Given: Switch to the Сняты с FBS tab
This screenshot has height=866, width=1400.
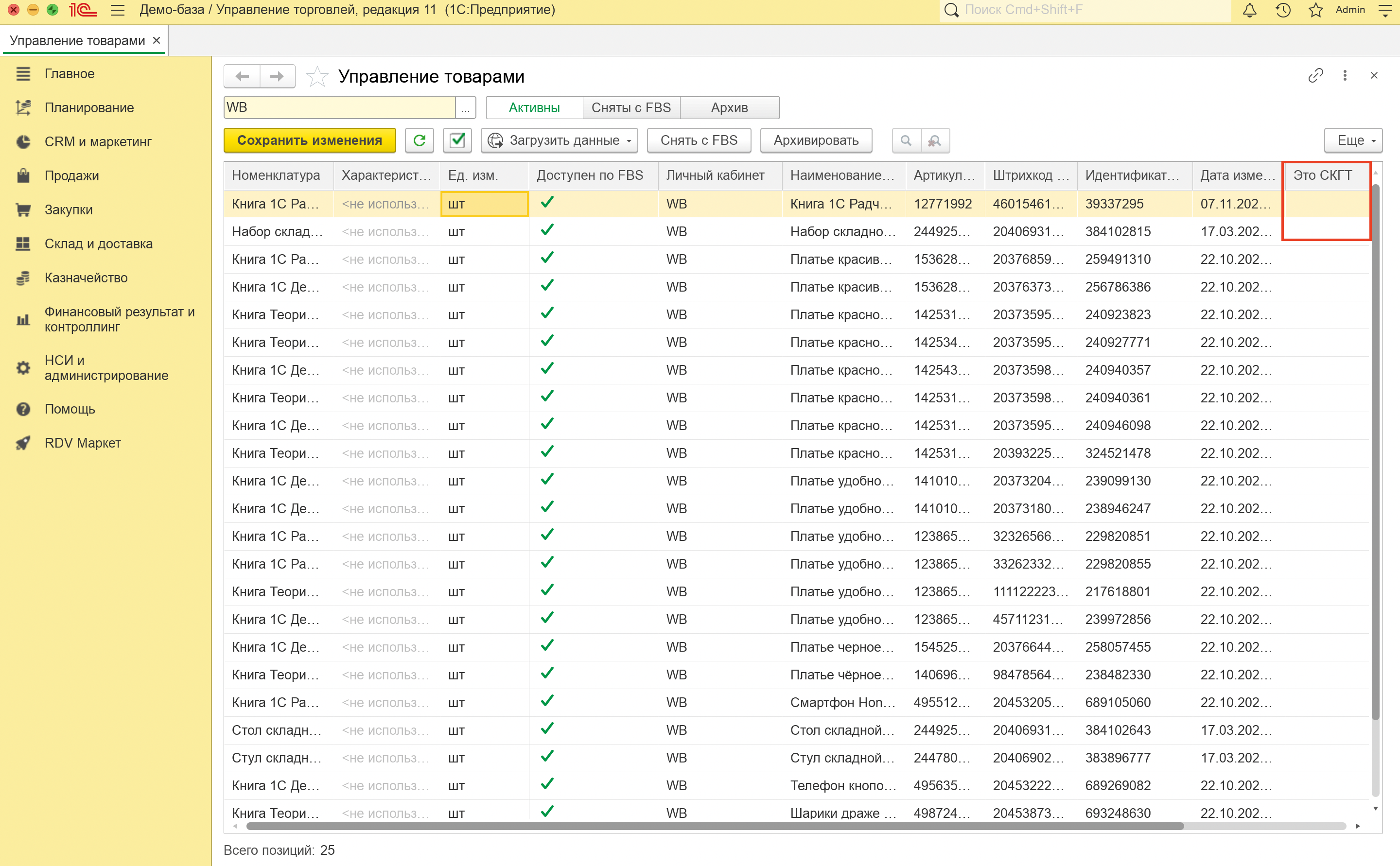Looking at the screenshot, I should [630, 108].
